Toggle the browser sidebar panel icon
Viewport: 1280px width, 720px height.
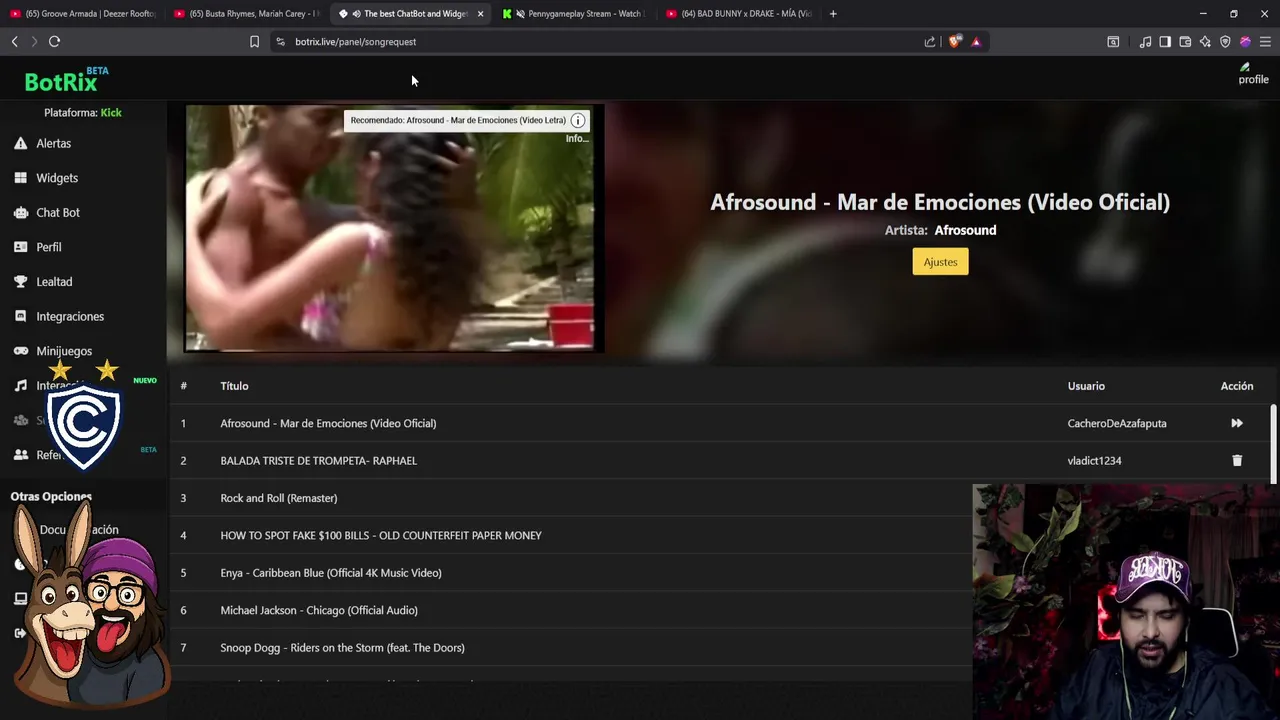click(1165, 42)
